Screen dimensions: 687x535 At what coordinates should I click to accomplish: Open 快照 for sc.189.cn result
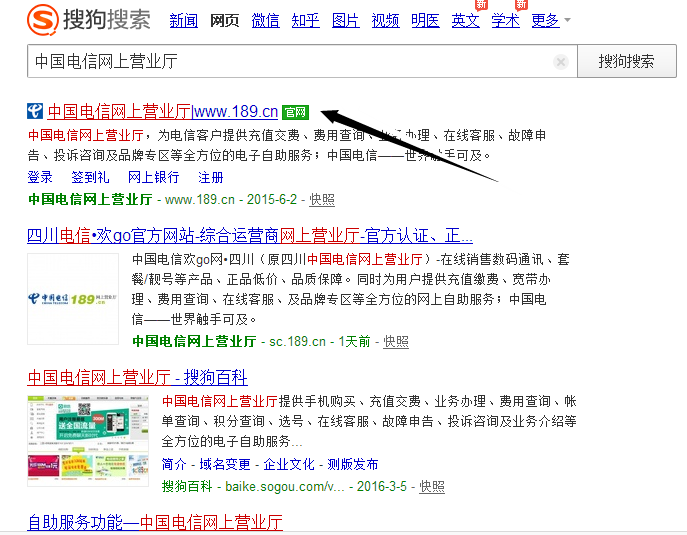click(x=396, y=341)
